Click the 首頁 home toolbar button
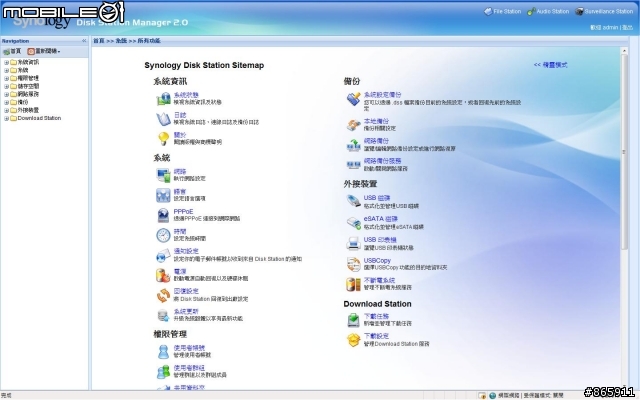 tap(12, 51)
